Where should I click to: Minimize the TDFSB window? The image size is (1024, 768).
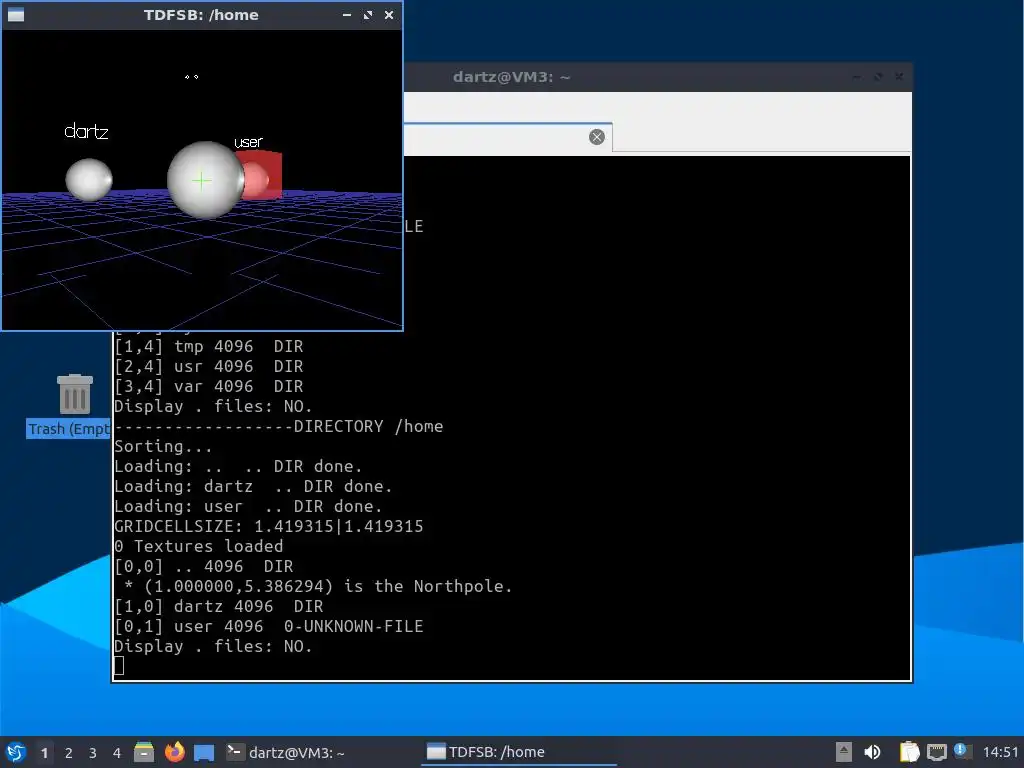pos(347,14)
